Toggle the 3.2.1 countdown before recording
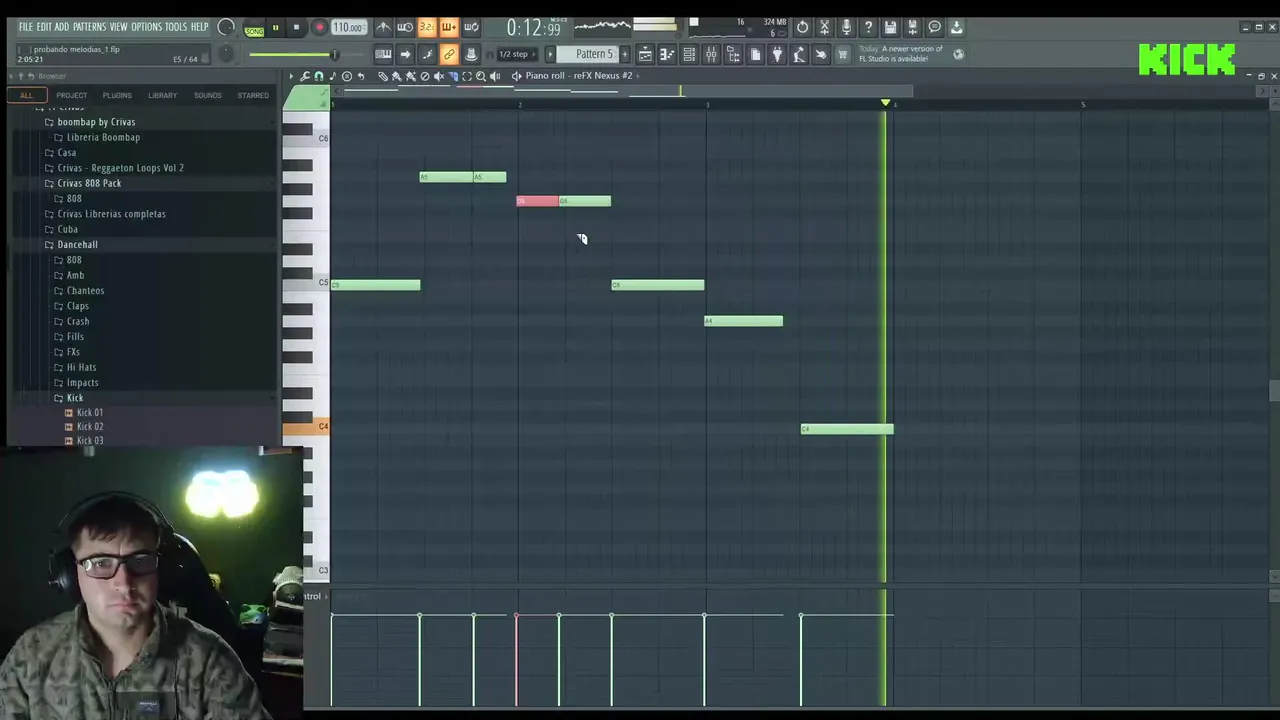Image resolution: width=1280 pixels, height=720 pixels. point(426,27)
